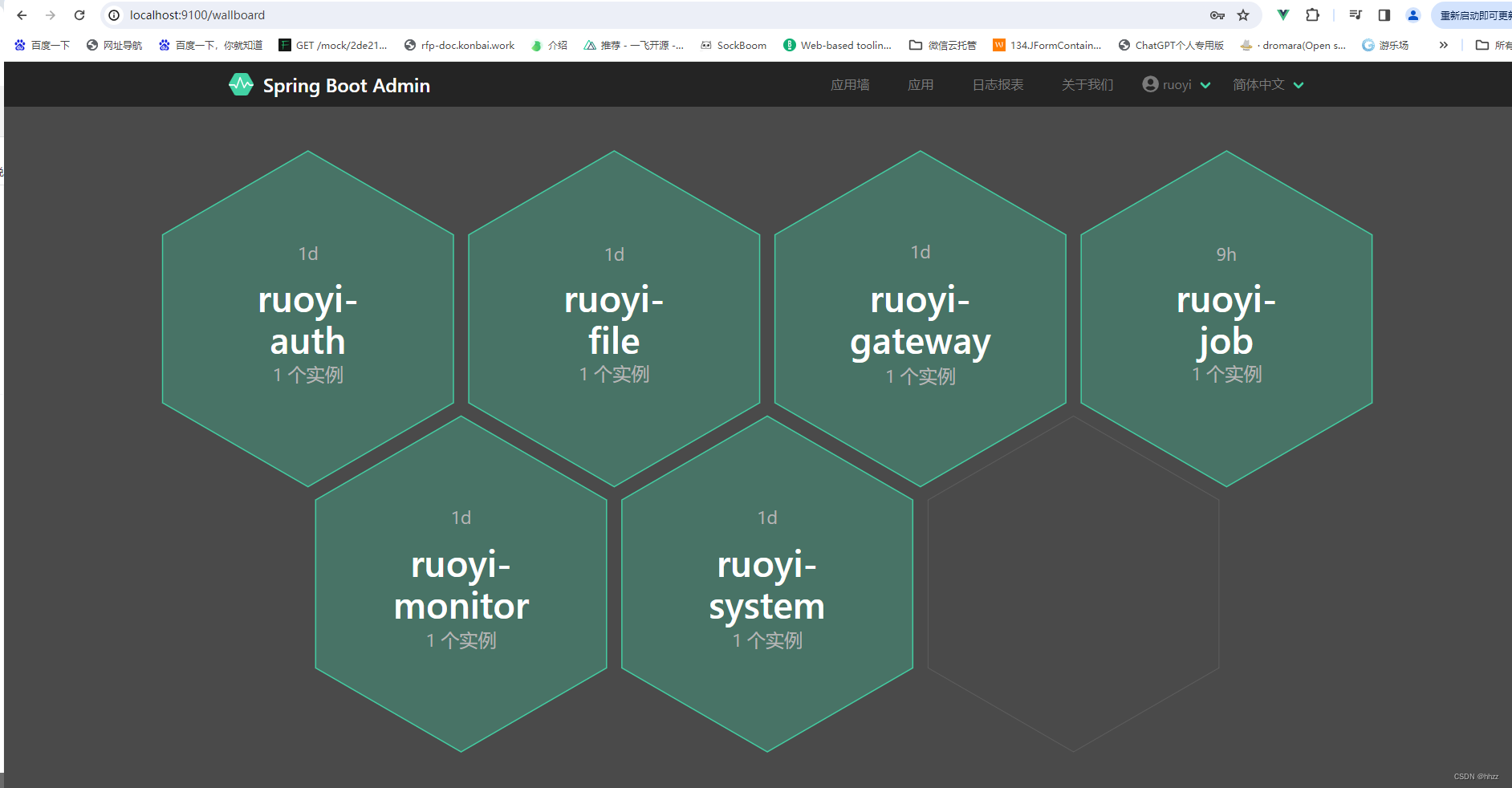Open the 134.JFormContain... bookmark
This screenshot has width=1512, height=788.
1047,45
